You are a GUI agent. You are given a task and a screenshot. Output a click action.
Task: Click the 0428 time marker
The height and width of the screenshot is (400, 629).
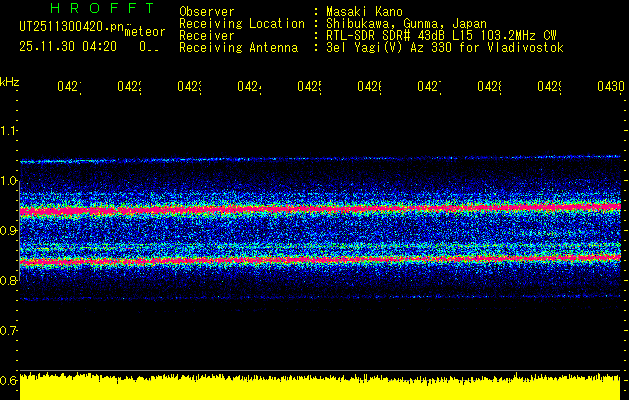click(489, 87)
